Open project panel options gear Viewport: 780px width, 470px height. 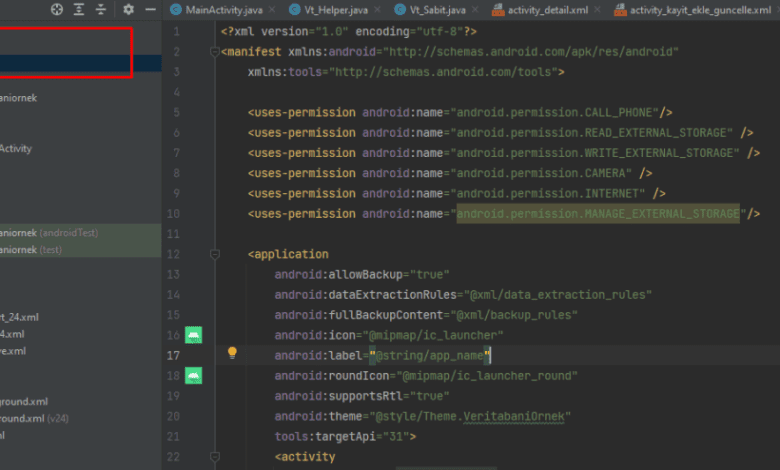[128, 9]
